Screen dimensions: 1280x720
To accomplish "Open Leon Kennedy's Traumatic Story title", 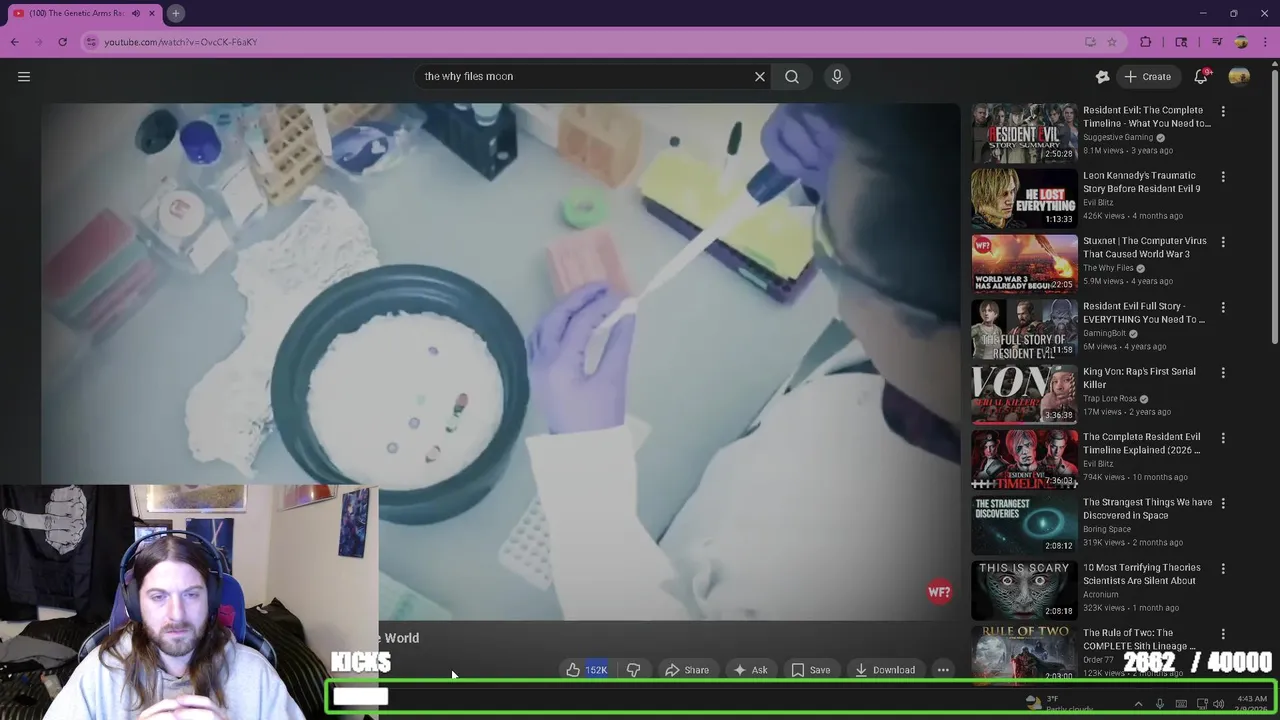I will [1141, 182].
